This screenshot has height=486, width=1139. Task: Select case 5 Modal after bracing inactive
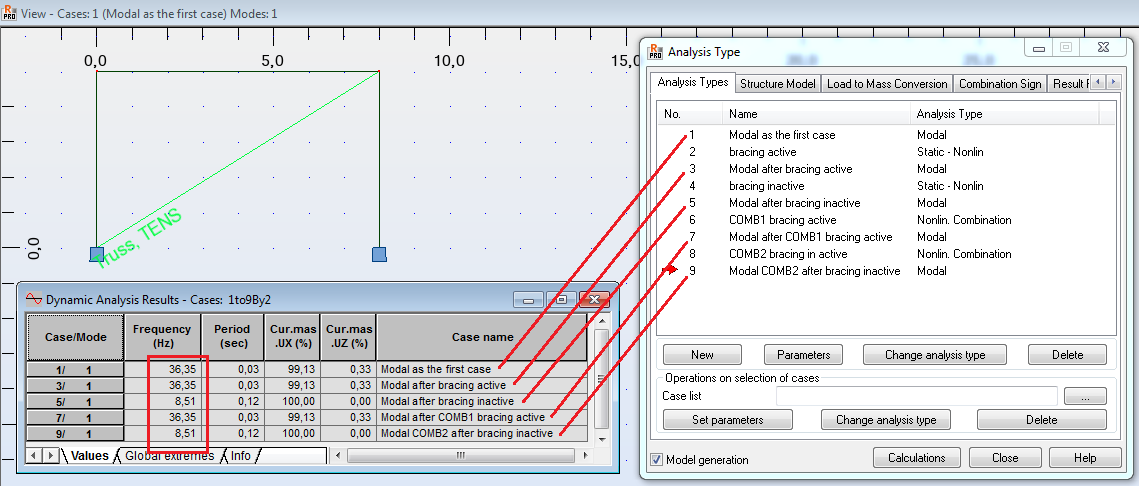tap(885, 203)
